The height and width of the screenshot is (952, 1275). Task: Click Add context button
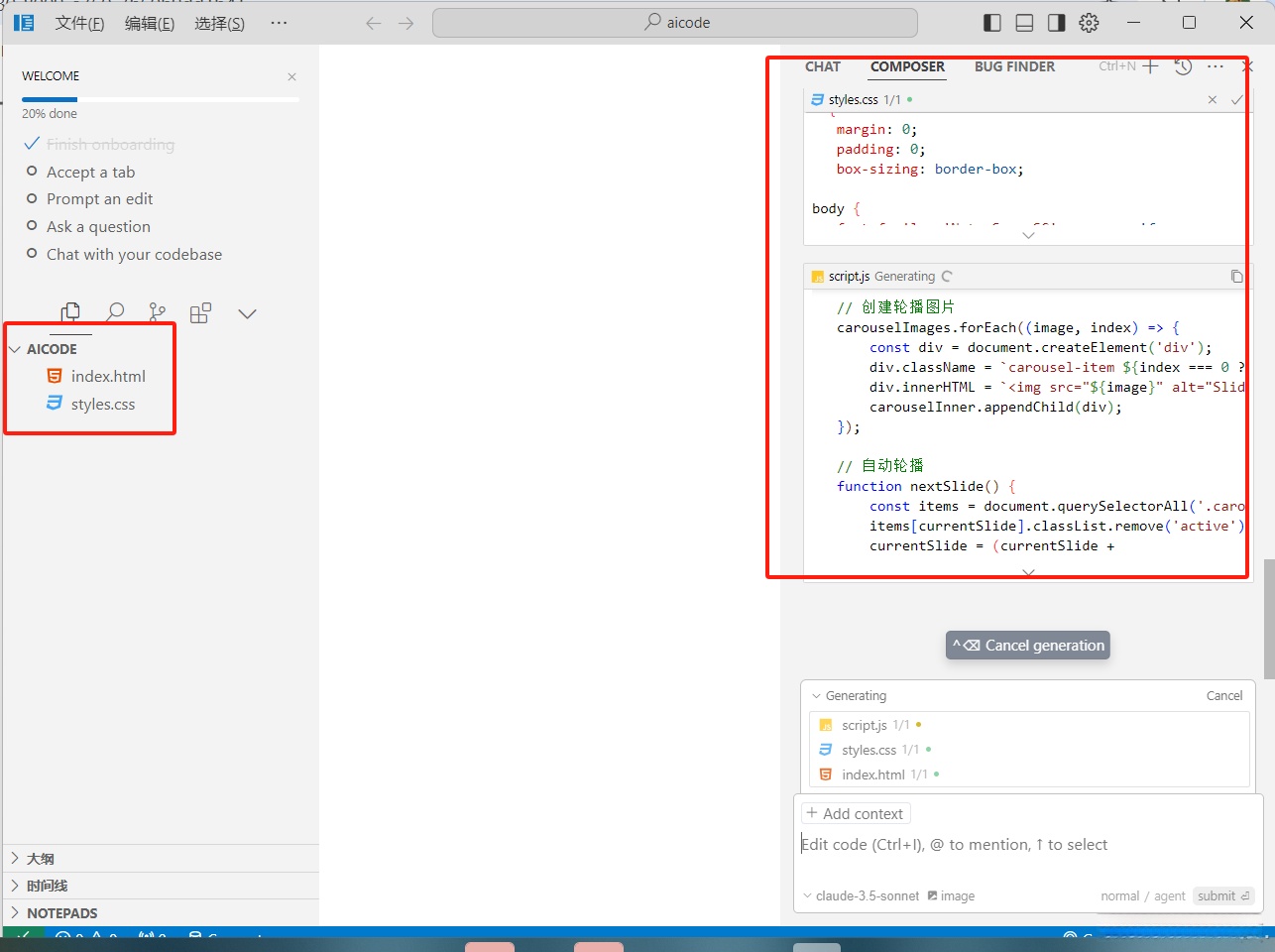coord(855,814)
